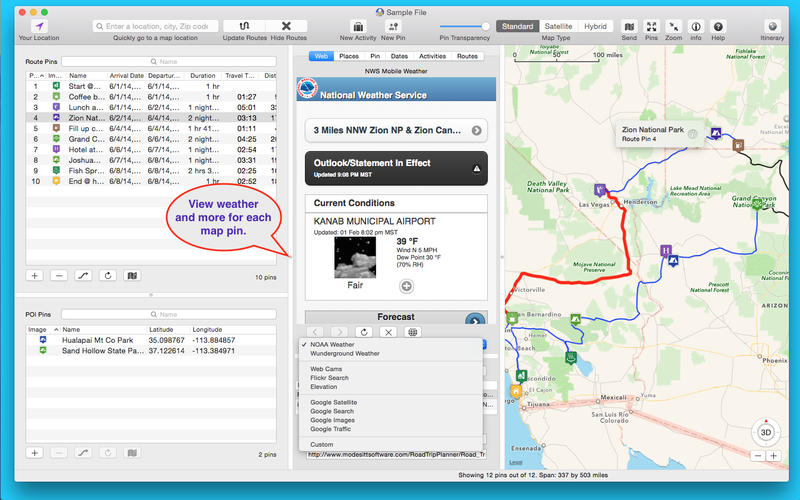This screenshot has height=500, width=800.
Task: Open 3 Miles NNW Zion NP location button
Action: [396, 131]
